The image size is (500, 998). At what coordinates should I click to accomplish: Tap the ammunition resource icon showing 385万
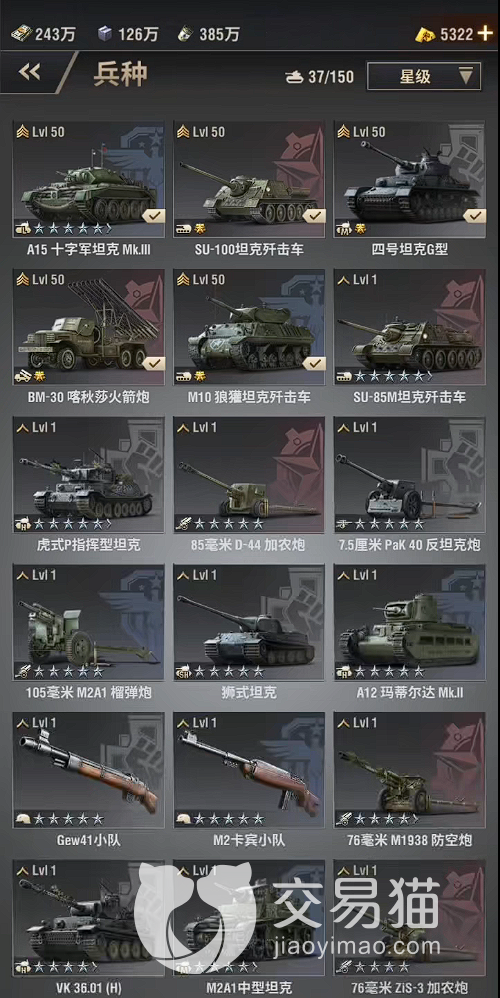pos(186,34)
